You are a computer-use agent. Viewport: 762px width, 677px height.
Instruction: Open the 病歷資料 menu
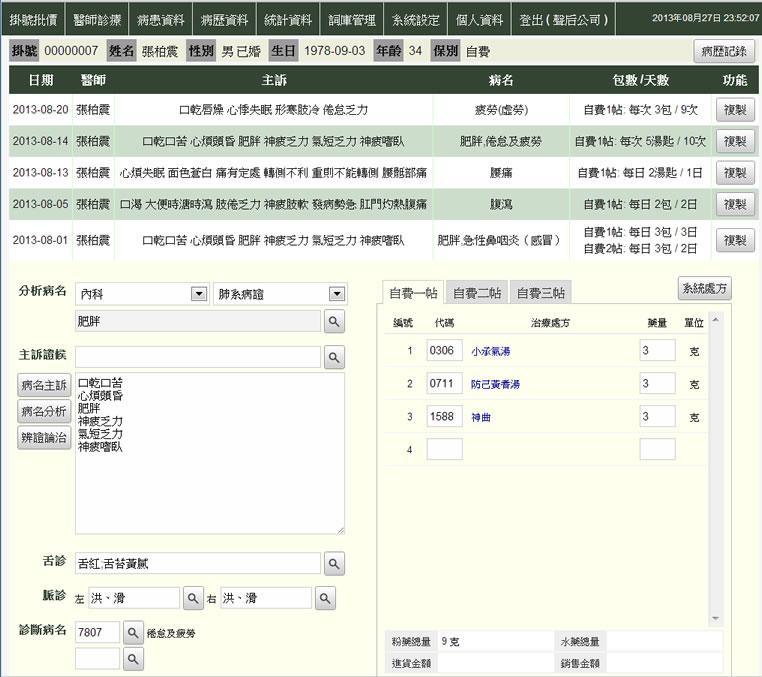pos(224,19)
